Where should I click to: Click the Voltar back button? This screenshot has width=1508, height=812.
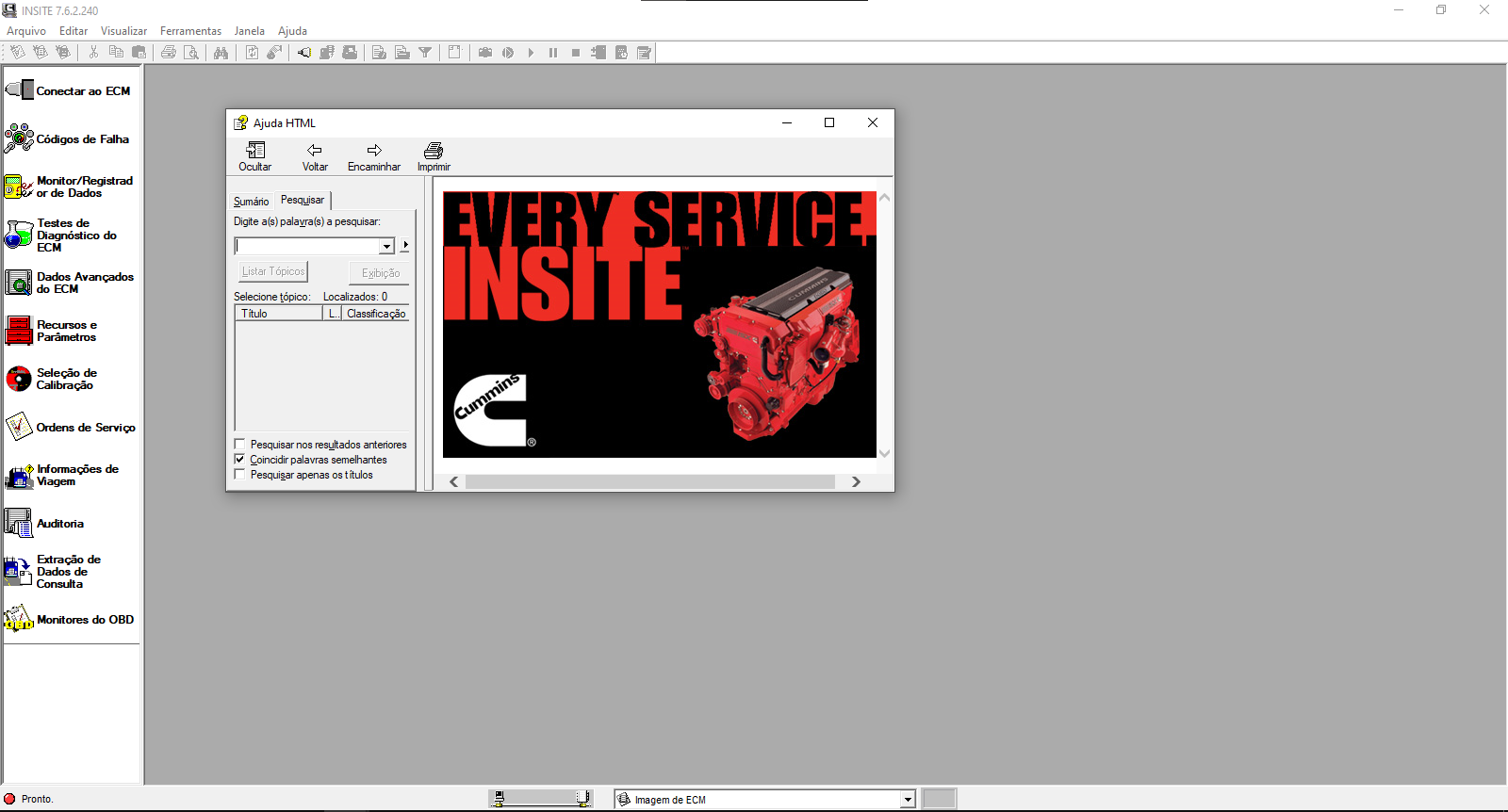pos(315,156)
